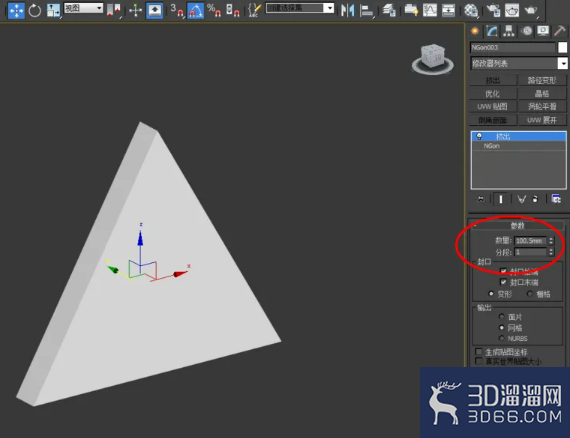Choose the Select and Scale tool
The width and height of the screenshot is (570, 438).
(x=53, y=10)
